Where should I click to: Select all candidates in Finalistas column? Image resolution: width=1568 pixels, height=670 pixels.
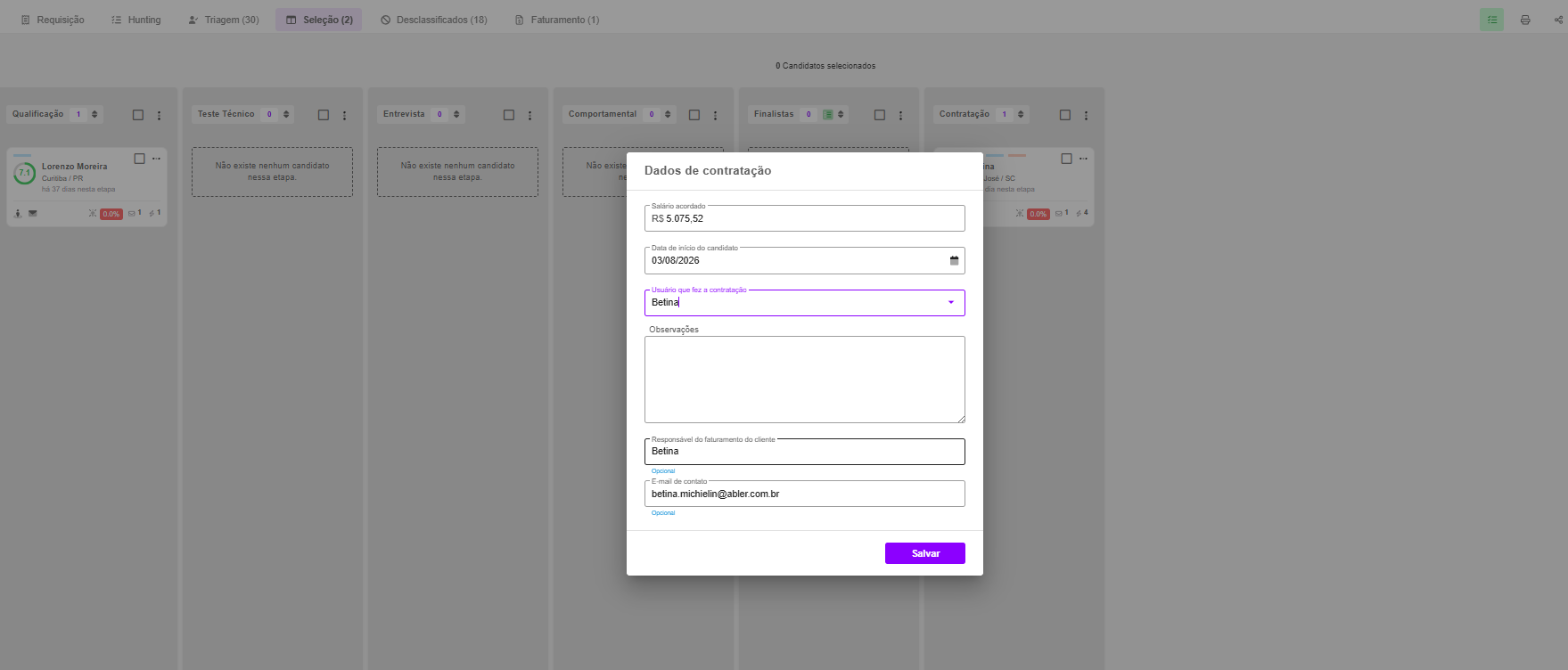point(880,115)
